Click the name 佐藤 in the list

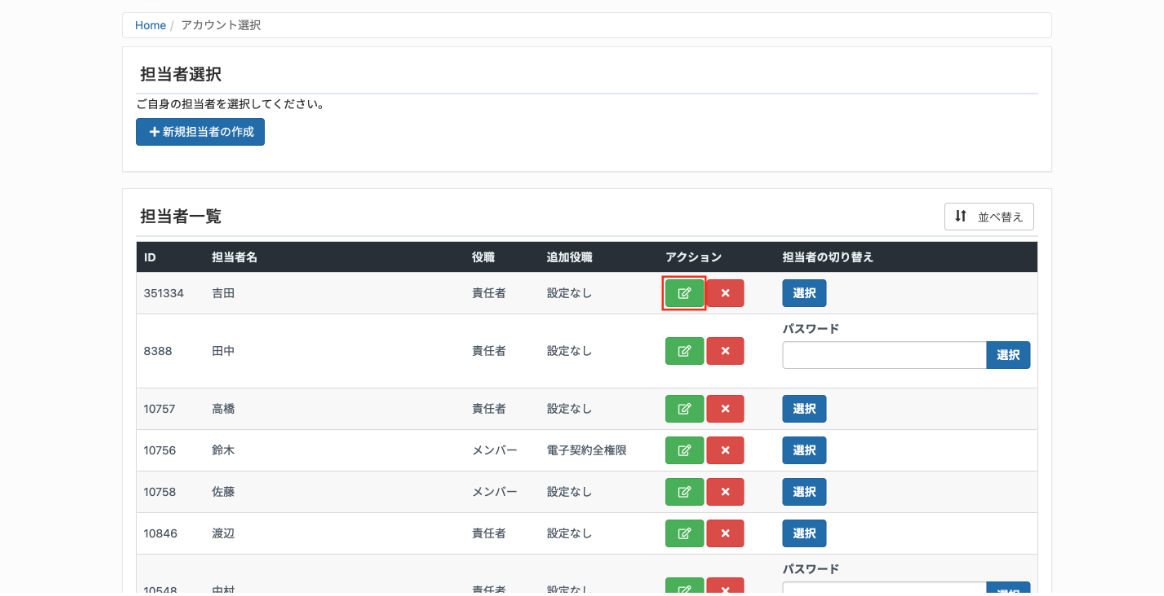click(223, 492)
